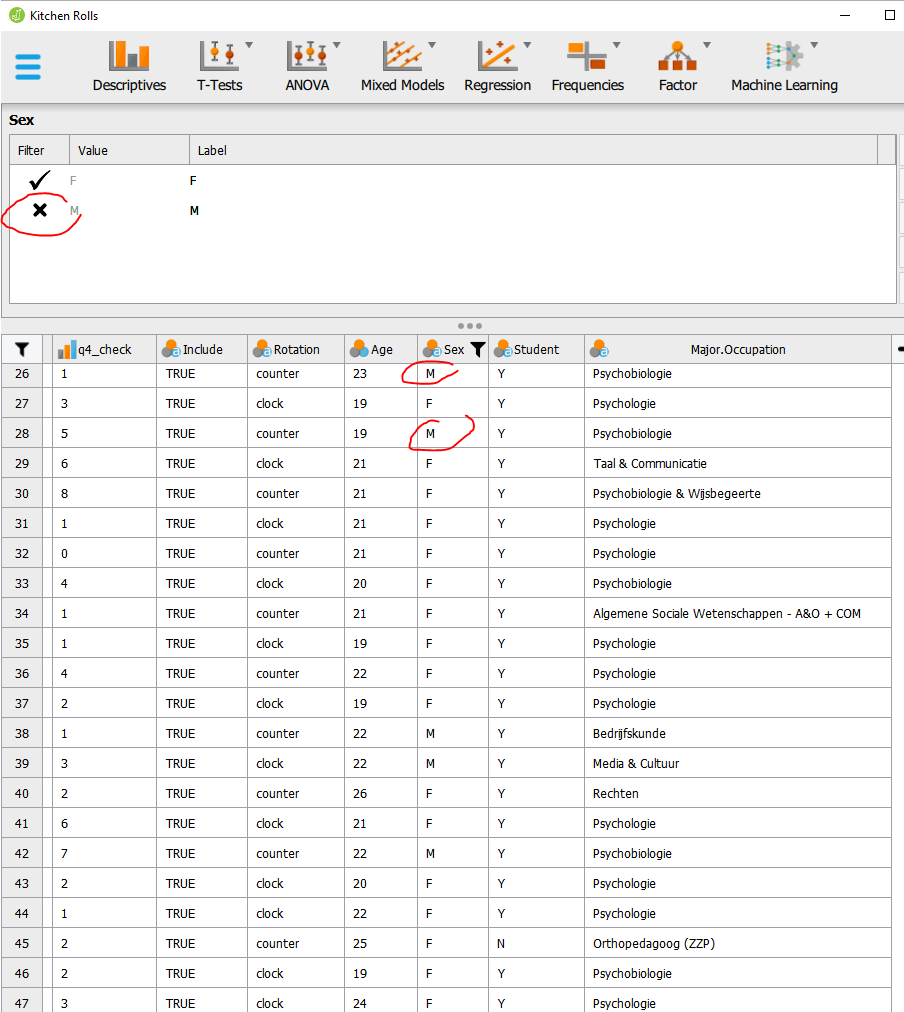Toggle the filter cross for value M
Image resolution: width=904 pixels, height=1012 pixels.
(40, 210)
